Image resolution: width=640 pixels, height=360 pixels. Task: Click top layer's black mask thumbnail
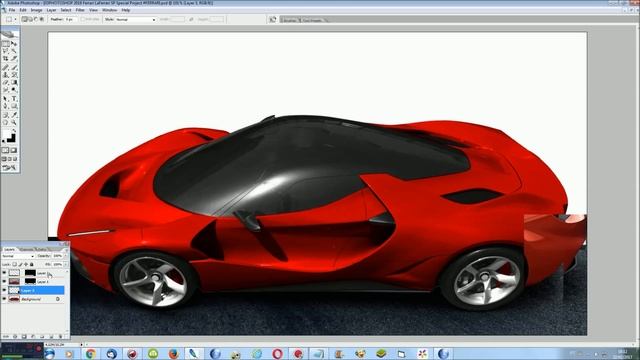[30, 273]
